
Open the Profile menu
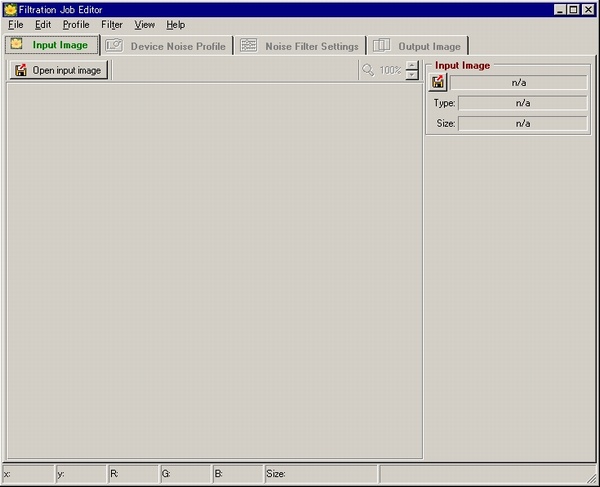click(x=76, y=25)
